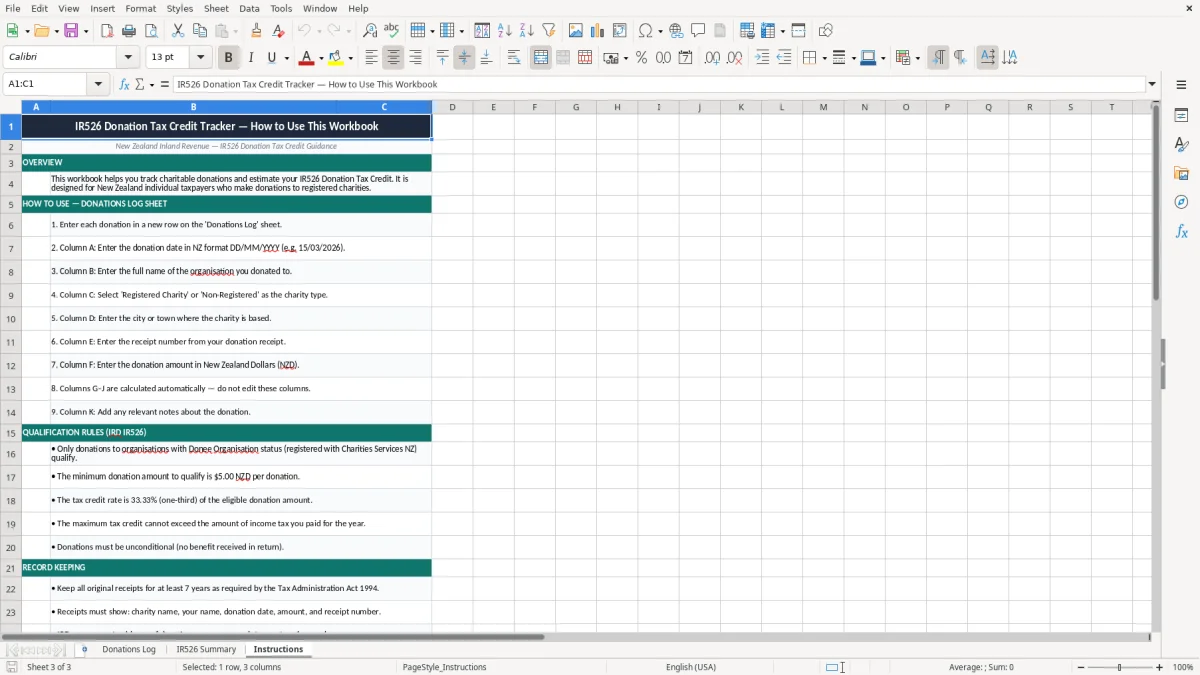Switch to the IR526 Summary sheet tab
The height and width of the screenshot is (675, 1200).
pyautogui.click(x=206, y=649)
